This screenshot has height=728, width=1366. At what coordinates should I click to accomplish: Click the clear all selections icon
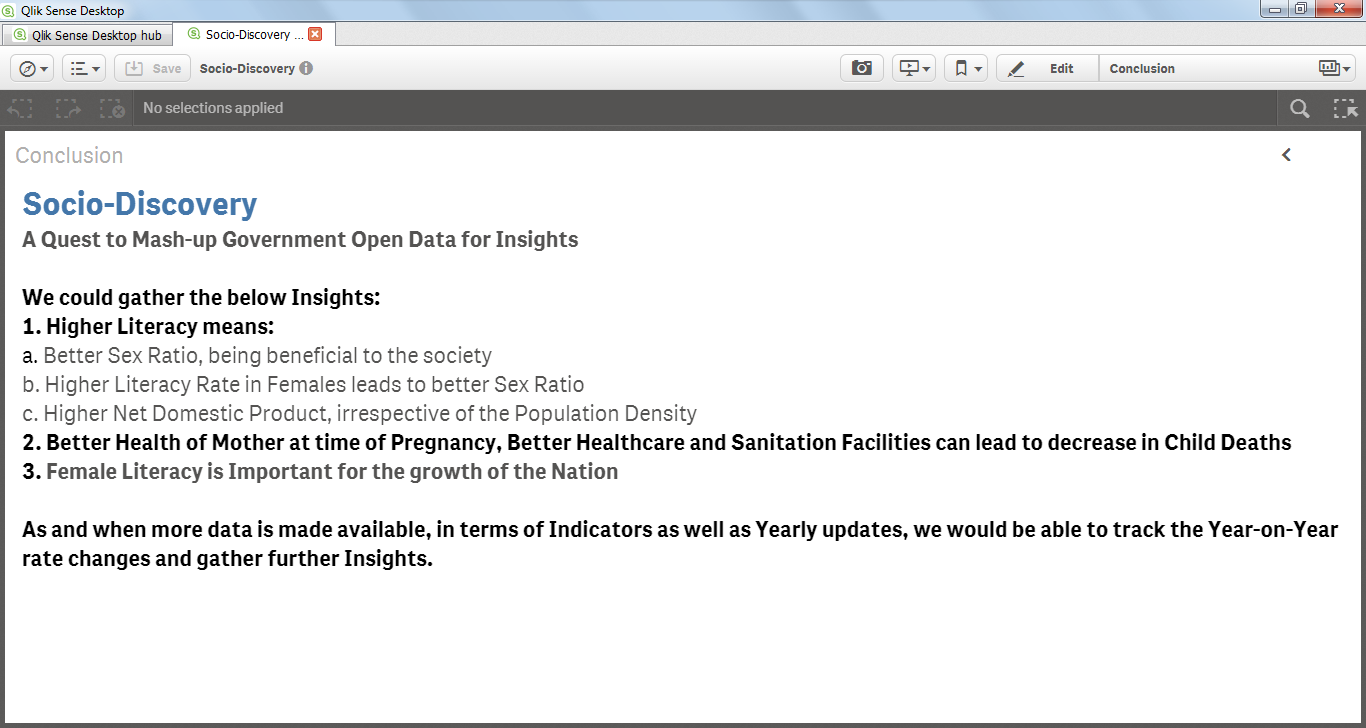coord(113,108)
